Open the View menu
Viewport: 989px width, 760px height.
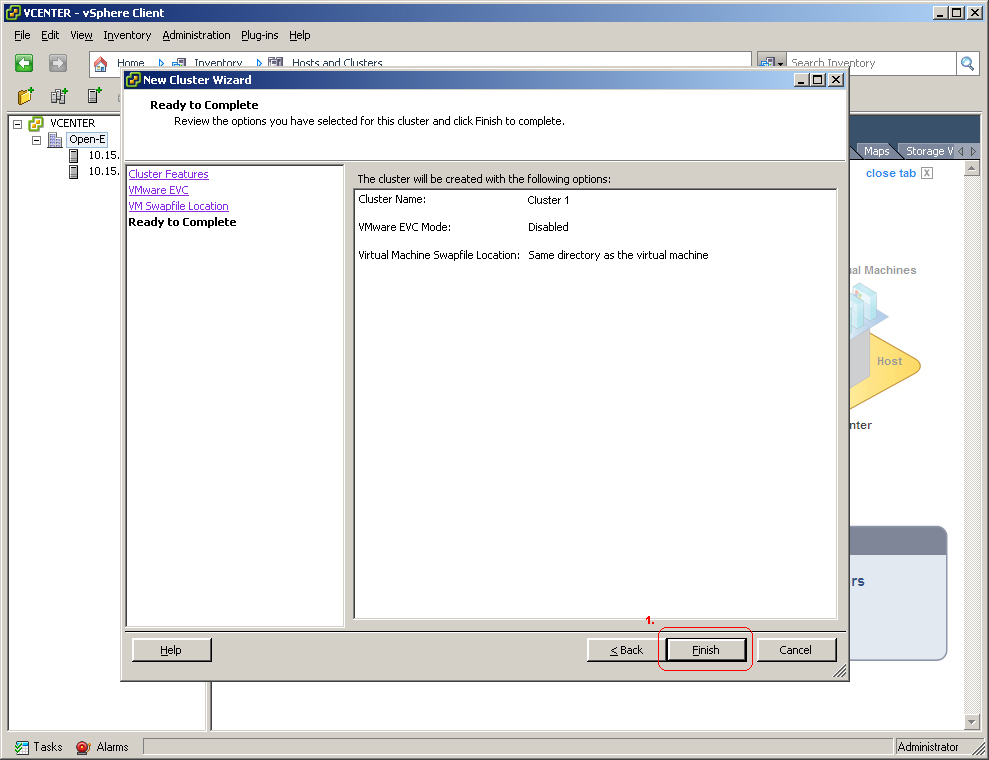click(x=81, y=35)
